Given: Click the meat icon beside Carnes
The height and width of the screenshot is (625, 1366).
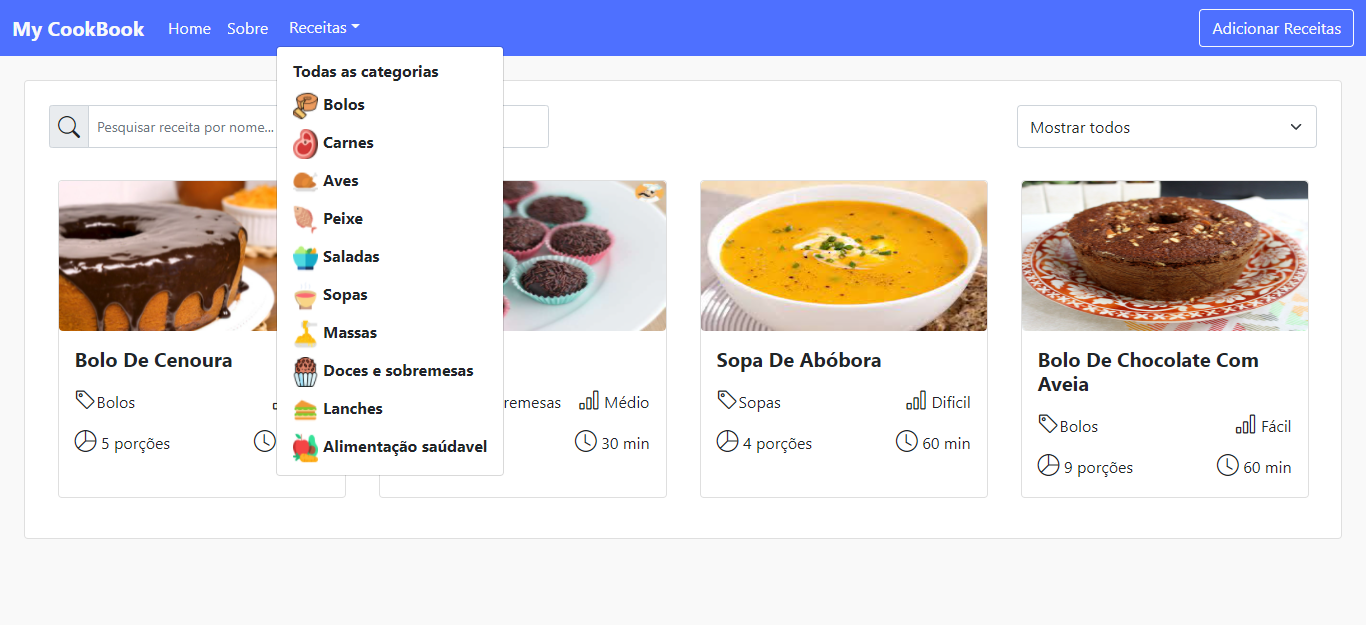Looking at the screenshot, I should coord(305,143).
